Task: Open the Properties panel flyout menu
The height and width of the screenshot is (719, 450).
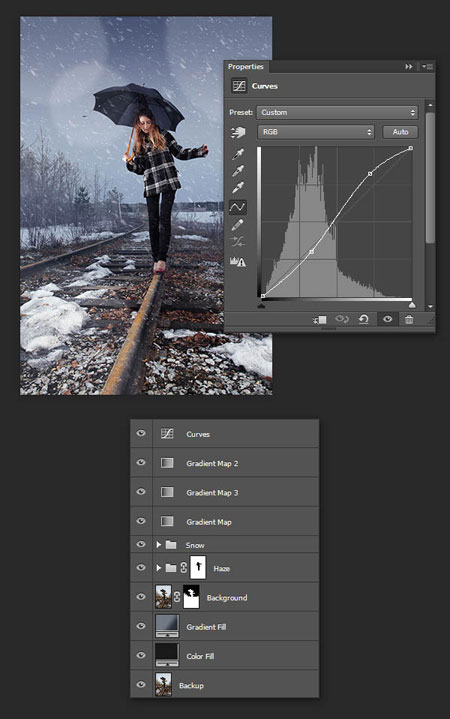Action: pyautogui.click(x=427, y=66)
